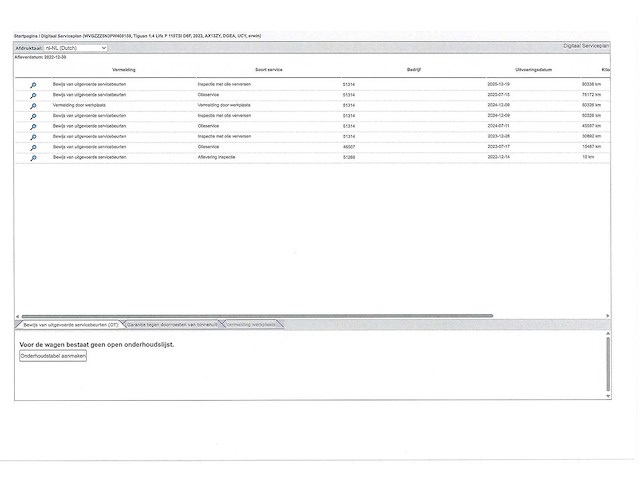This screenshot has height=480, width=640.
Task: Click the Vermelding door werkplaats text in Vermelding column
Action: 79,105
